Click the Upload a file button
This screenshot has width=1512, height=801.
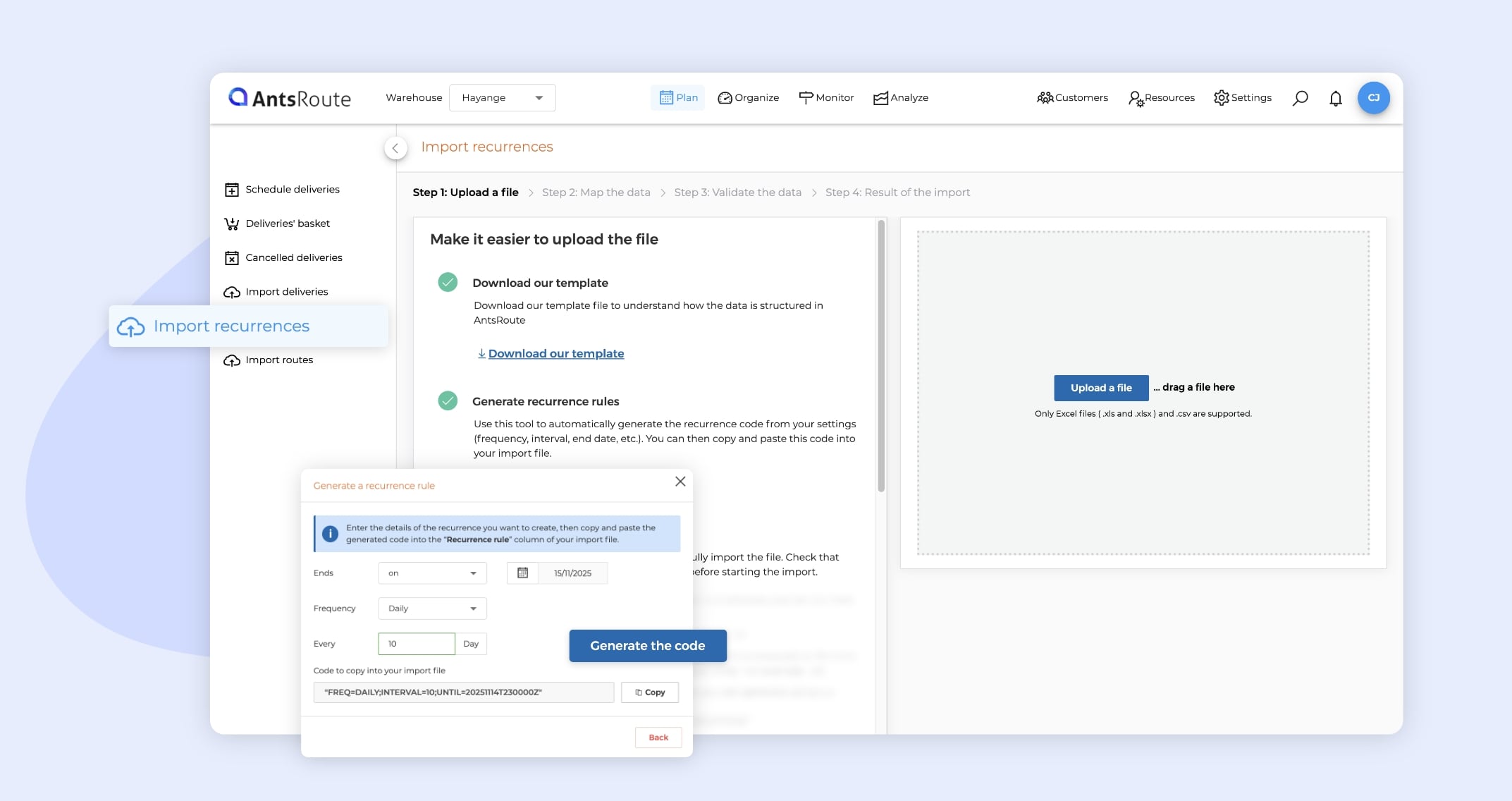pos(1100,388)
